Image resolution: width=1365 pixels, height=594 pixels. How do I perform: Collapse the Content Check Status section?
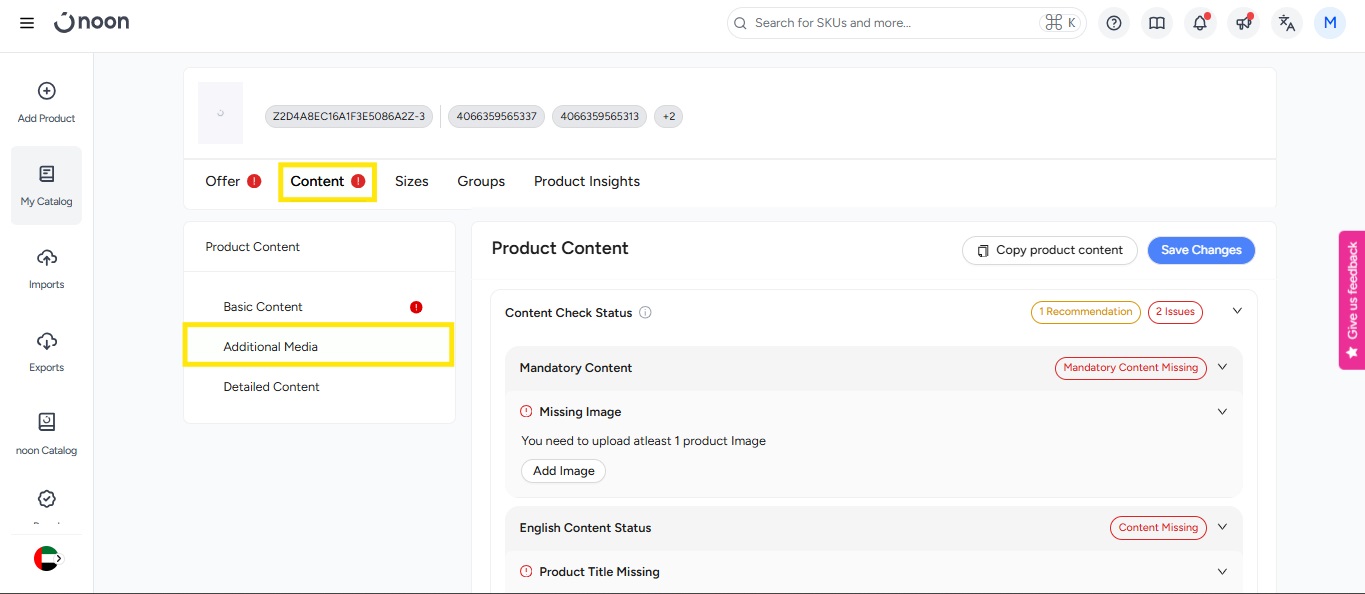1237,311
